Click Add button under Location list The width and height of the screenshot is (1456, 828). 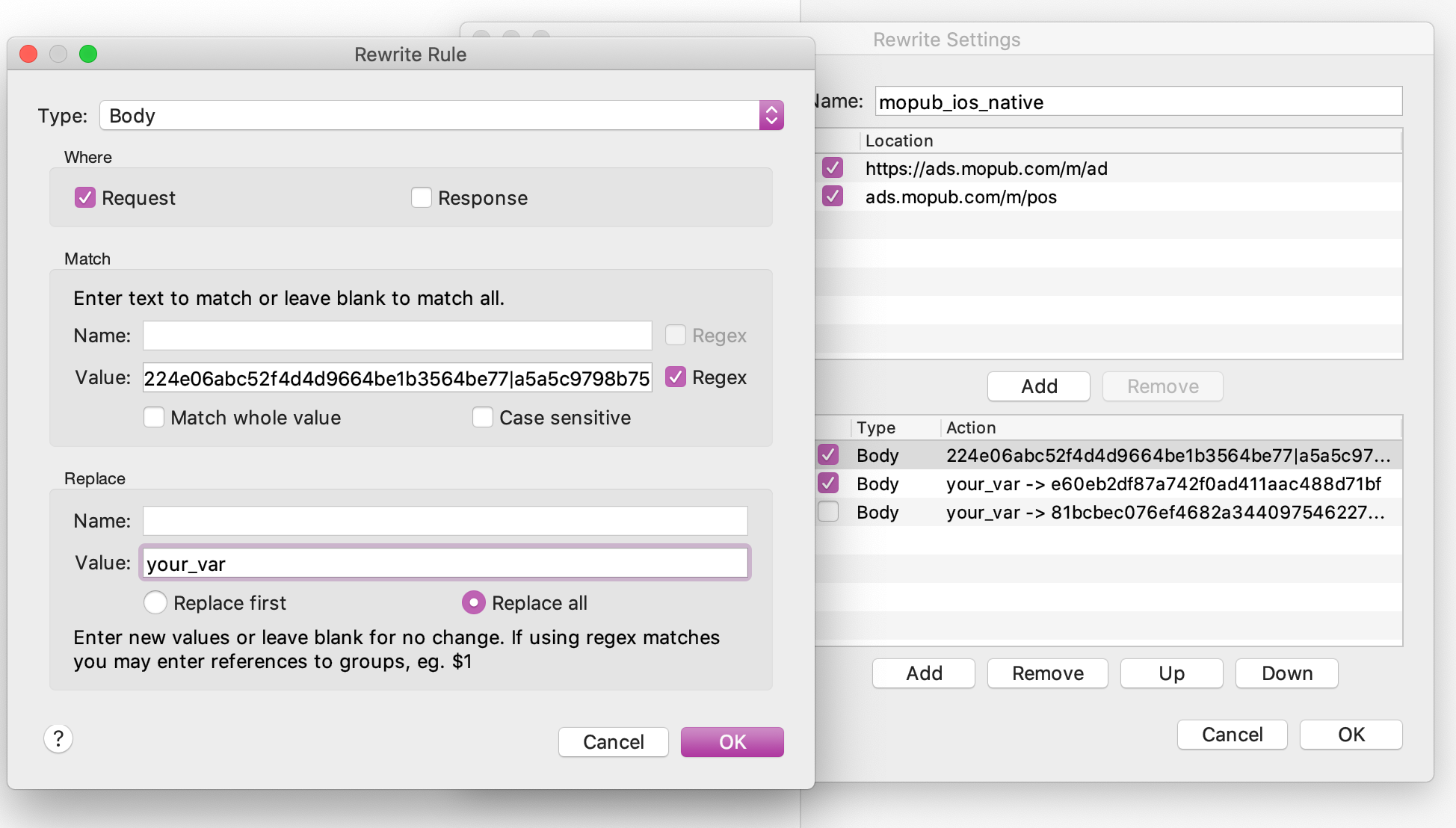point(1038,386)
